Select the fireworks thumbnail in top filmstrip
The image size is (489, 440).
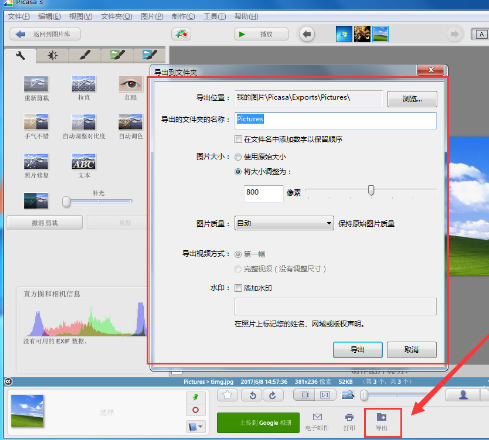click(362, 34)
